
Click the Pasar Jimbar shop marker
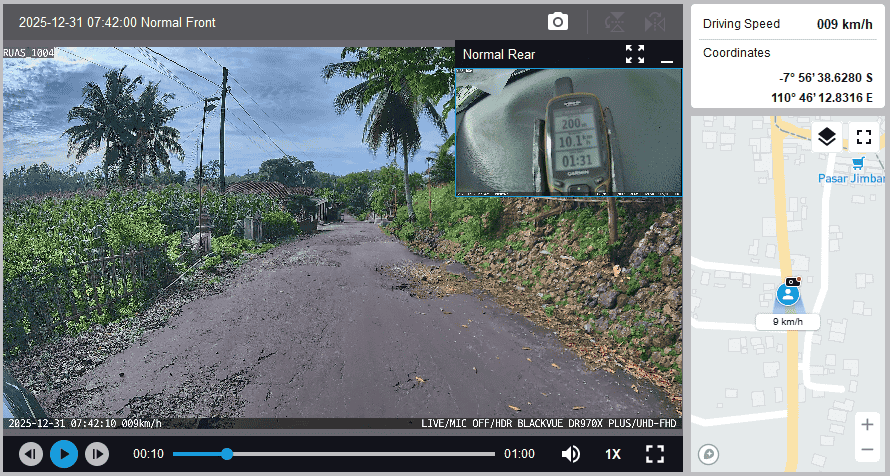pos(857,163)
